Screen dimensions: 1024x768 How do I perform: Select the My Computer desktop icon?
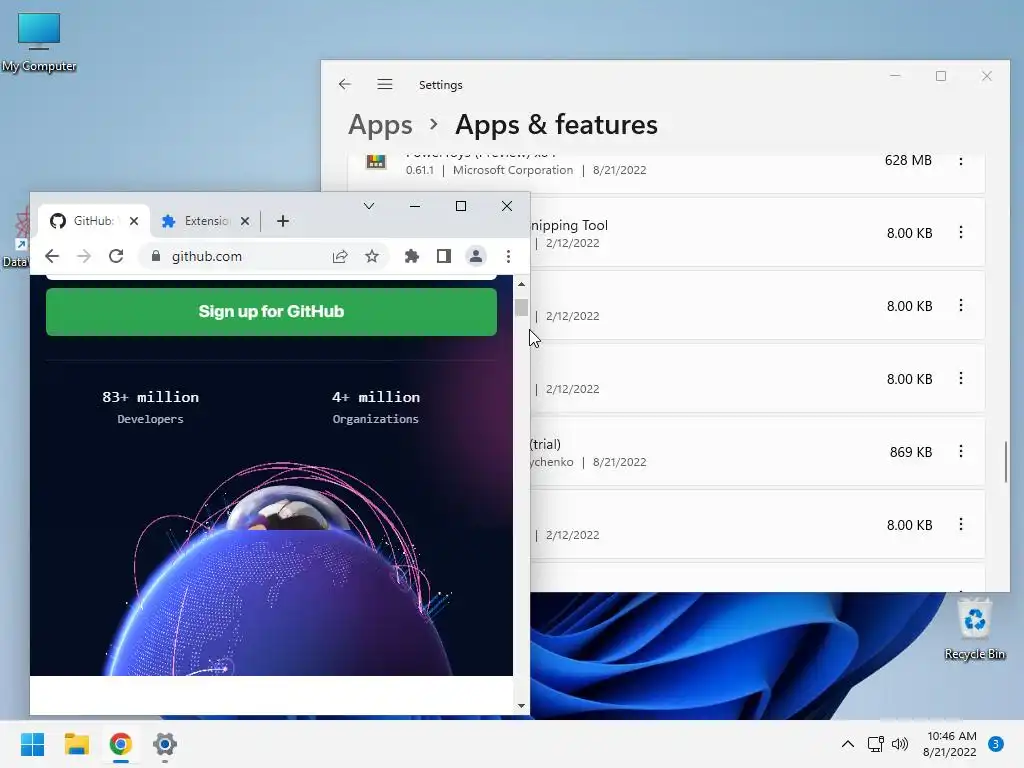[39, 42]
